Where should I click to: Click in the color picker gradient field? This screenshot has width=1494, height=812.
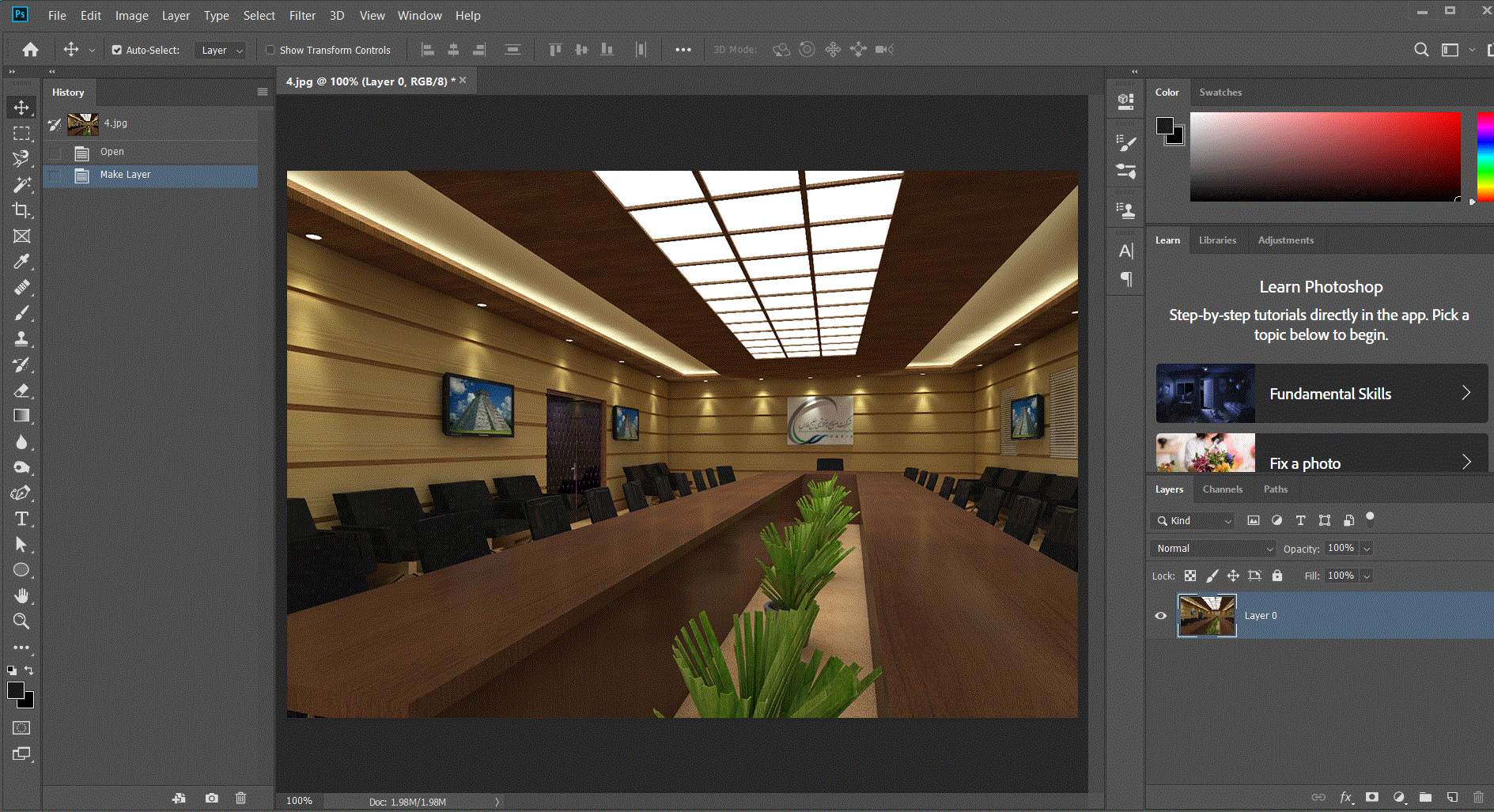click(x=1325, y=157)
